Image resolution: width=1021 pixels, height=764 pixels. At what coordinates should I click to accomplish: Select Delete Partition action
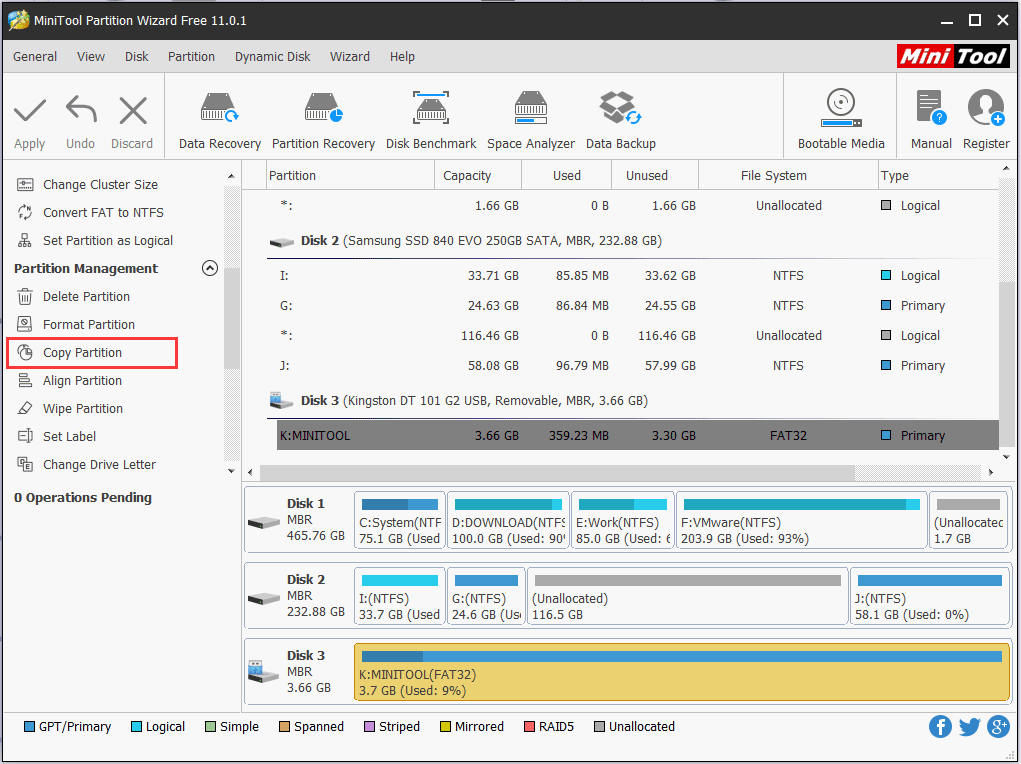[x=86, y=296]
